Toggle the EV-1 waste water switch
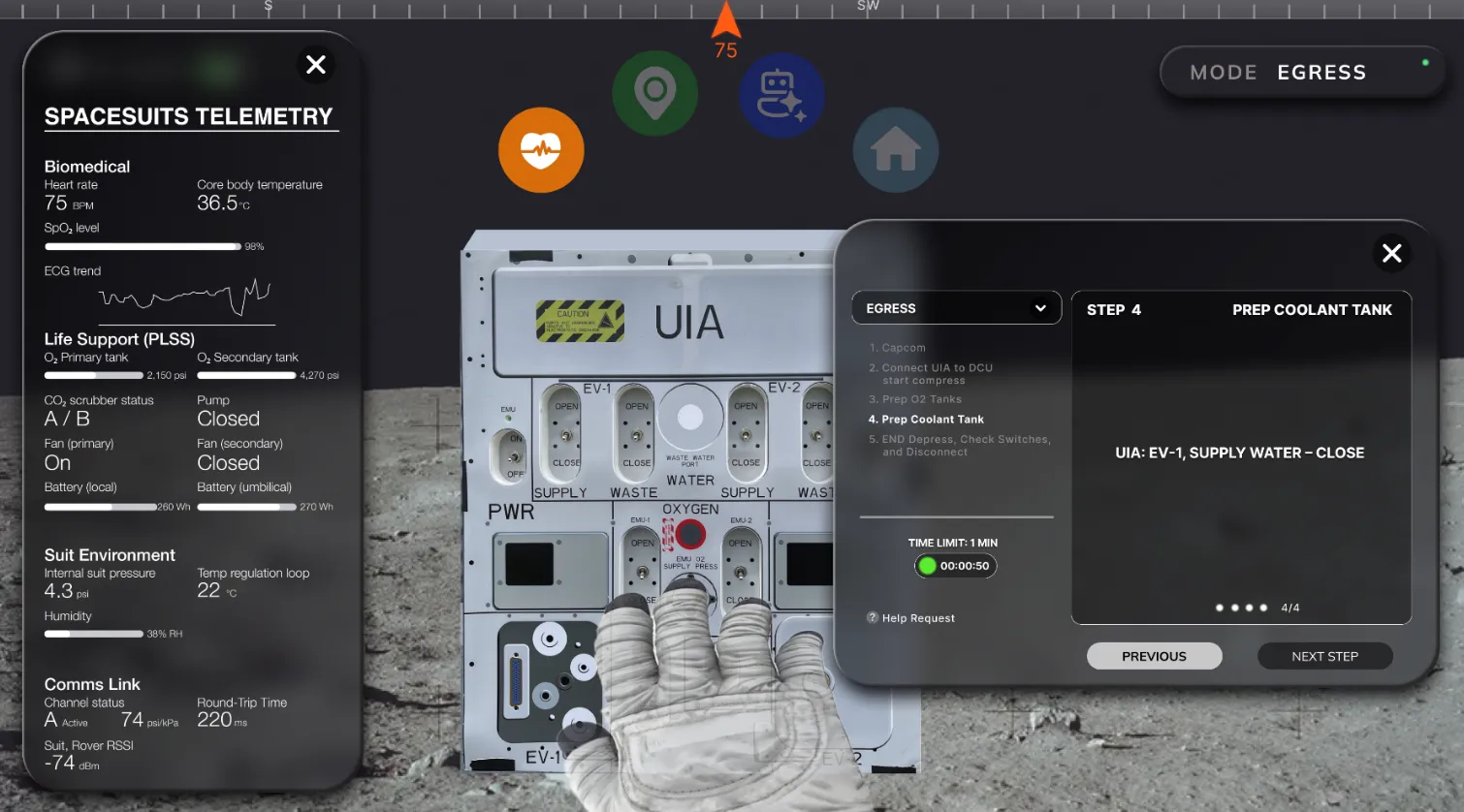The height and width of the screenshot is (812, 1464). pos(636,433)
